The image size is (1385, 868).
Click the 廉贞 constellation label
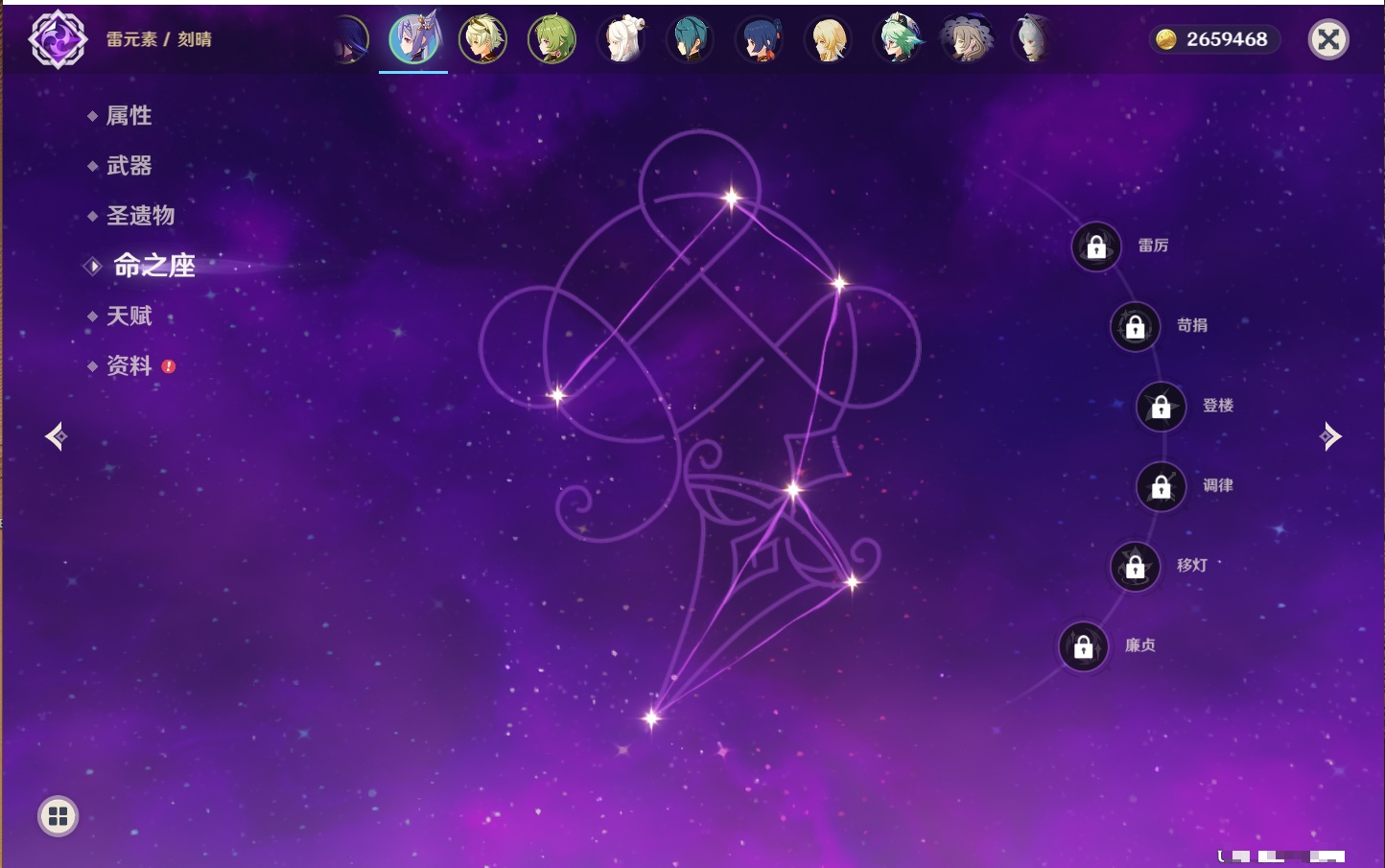pyautogui.click(x=1140, y=645)
